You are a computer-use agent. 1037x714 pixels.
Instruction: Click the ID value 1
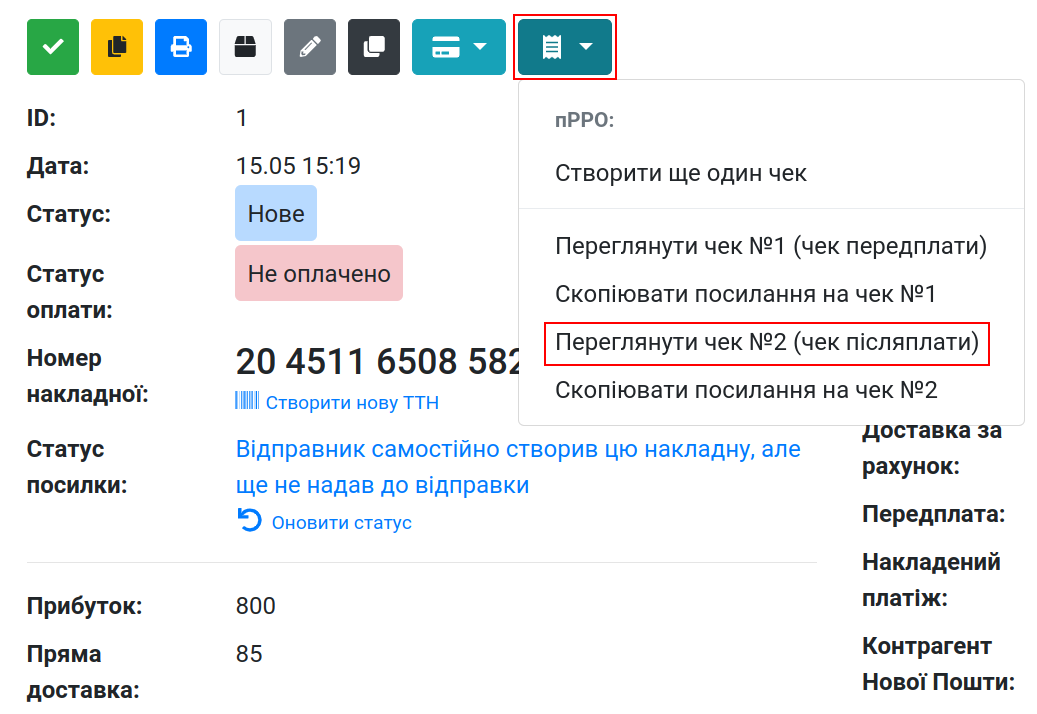click(241, 118)
